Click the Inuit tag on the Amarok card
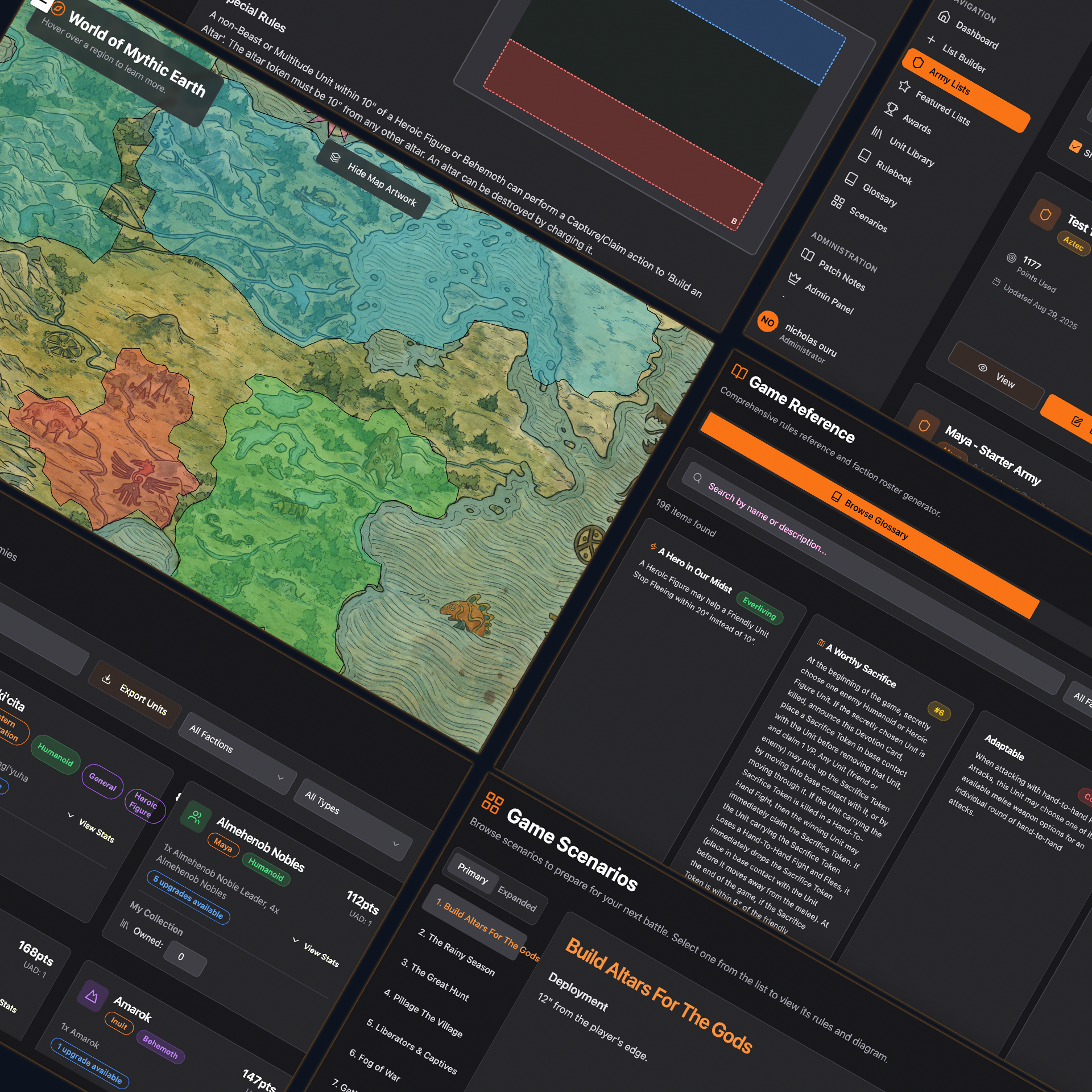1092x1092 pixels. coord(119,1023)
